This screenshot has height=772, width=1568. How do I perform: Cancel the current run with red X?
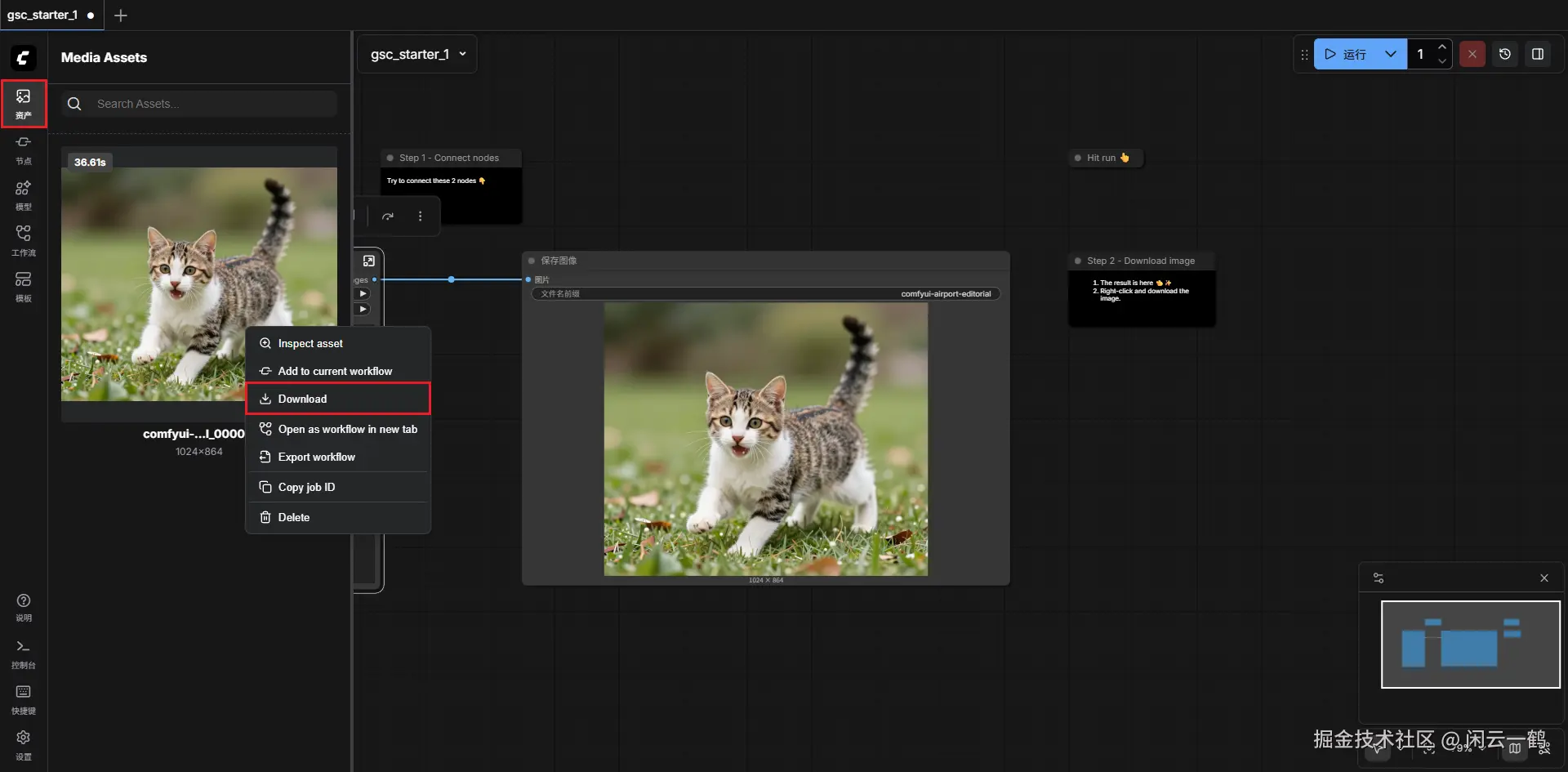point(1472,54)
